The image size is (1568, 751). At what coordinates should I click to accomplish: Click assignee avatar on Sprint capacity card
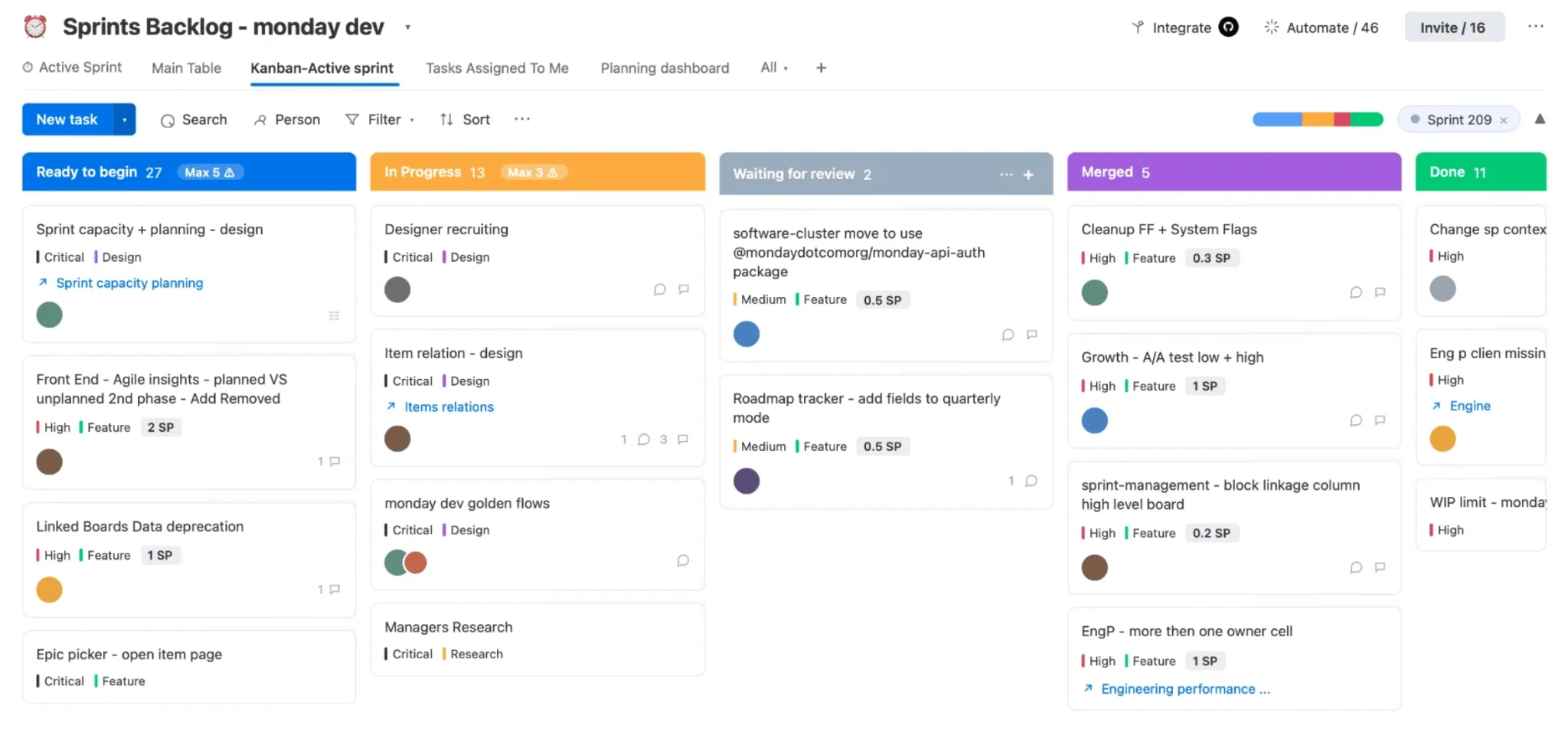click(49, 315)
